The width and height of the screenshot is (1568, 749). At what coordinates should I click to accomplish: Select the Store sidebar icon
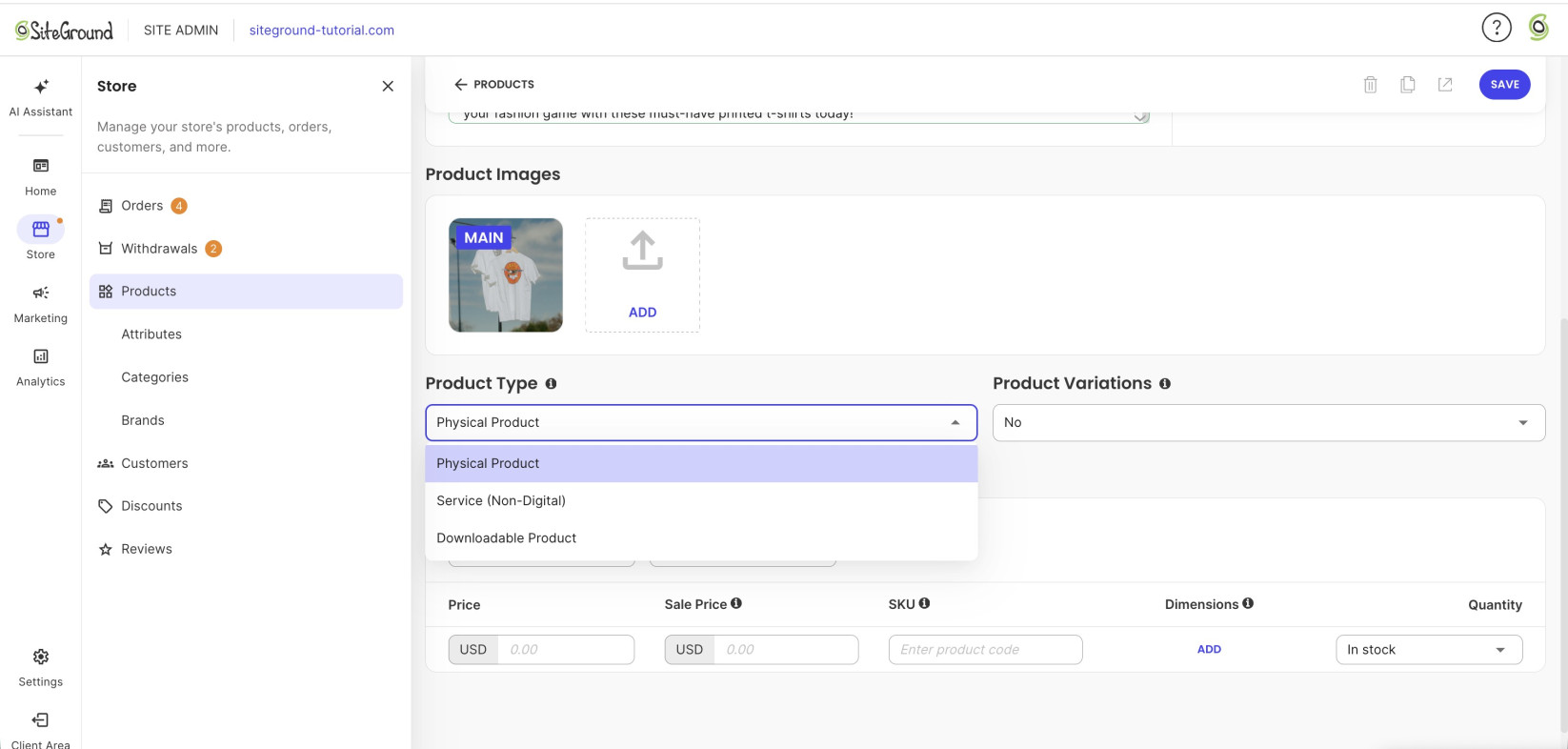[x=41, y=229]
